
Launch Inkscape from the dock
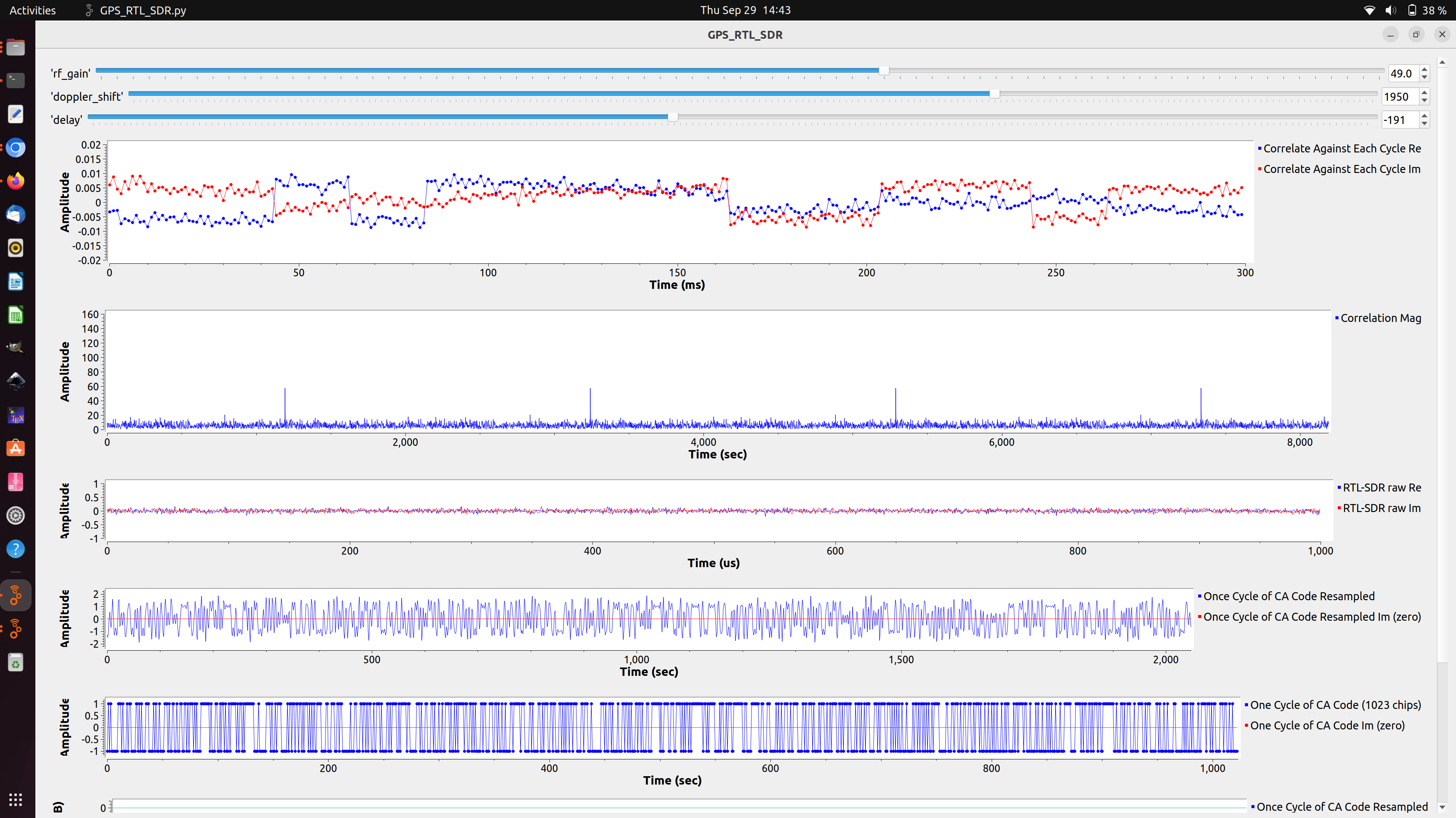click(x=16, y=382)
